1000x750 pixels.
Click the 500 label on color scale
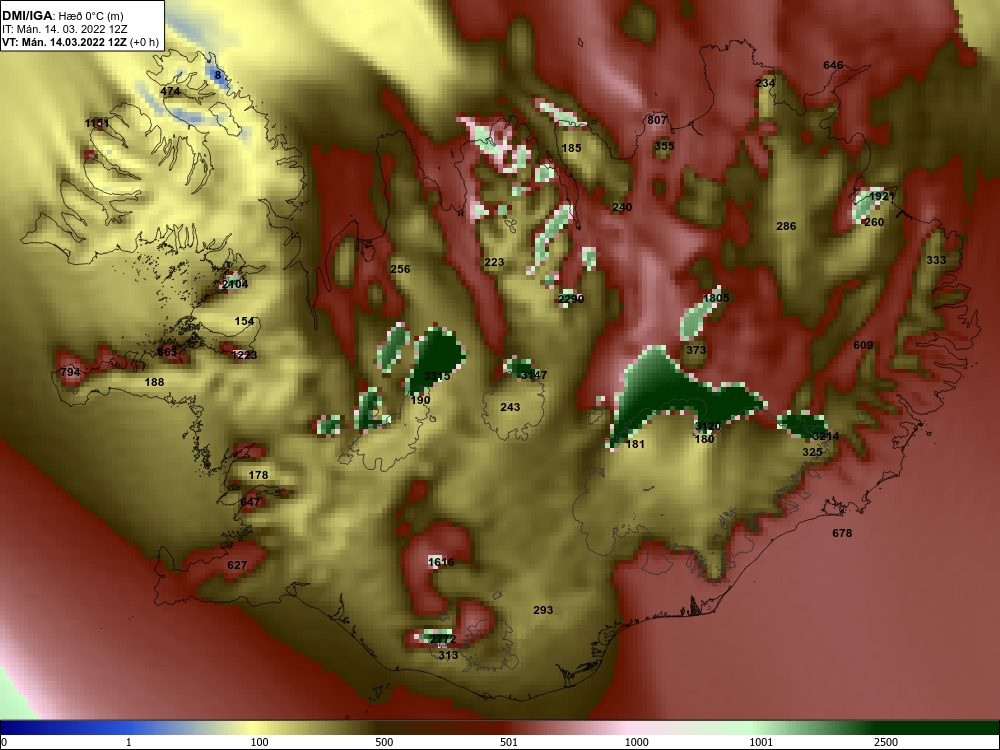click(x=385, y=742)
